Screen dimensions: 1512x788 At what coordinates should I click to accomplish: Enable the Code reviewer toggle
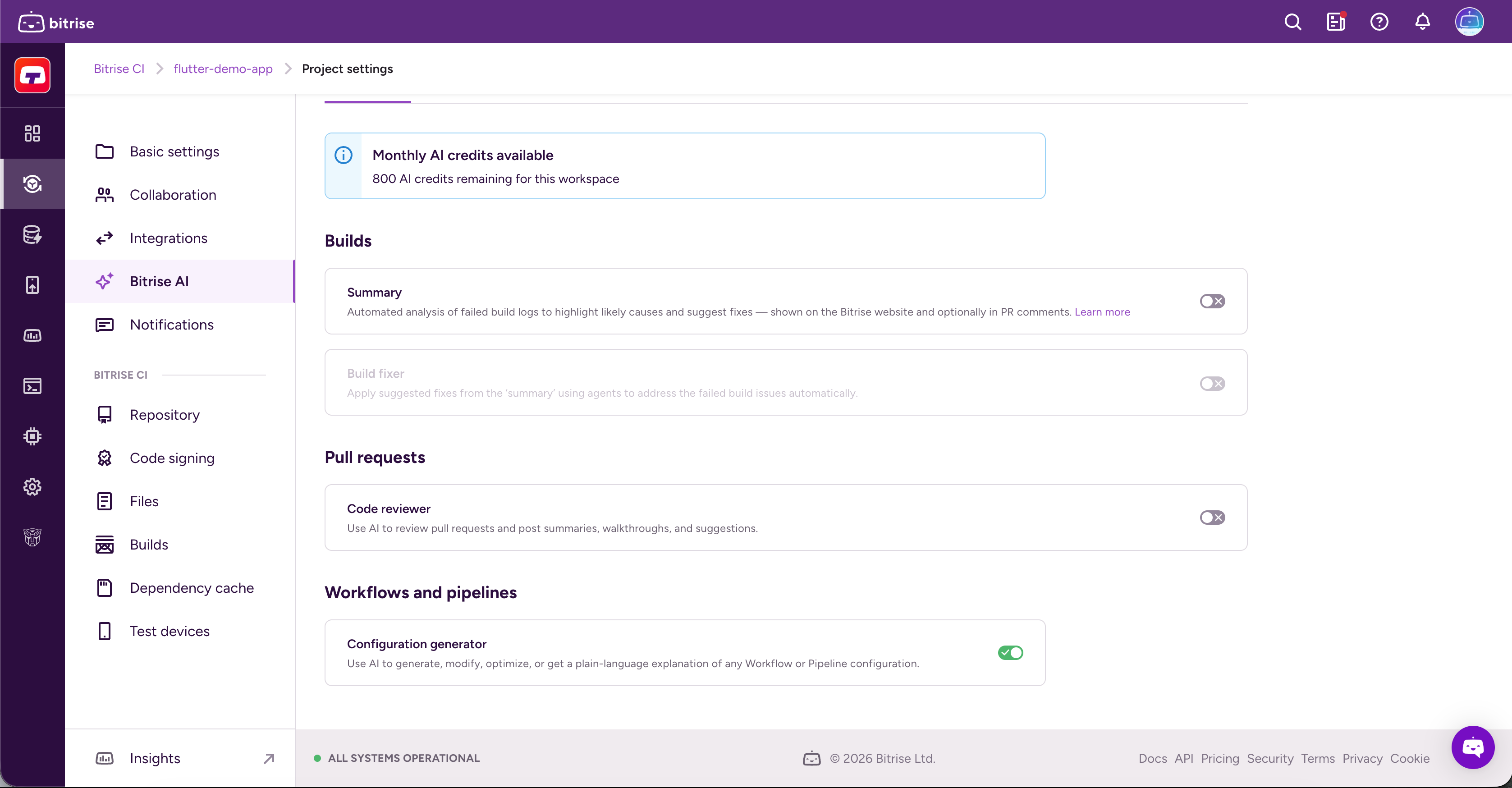tap(1212, 518)
